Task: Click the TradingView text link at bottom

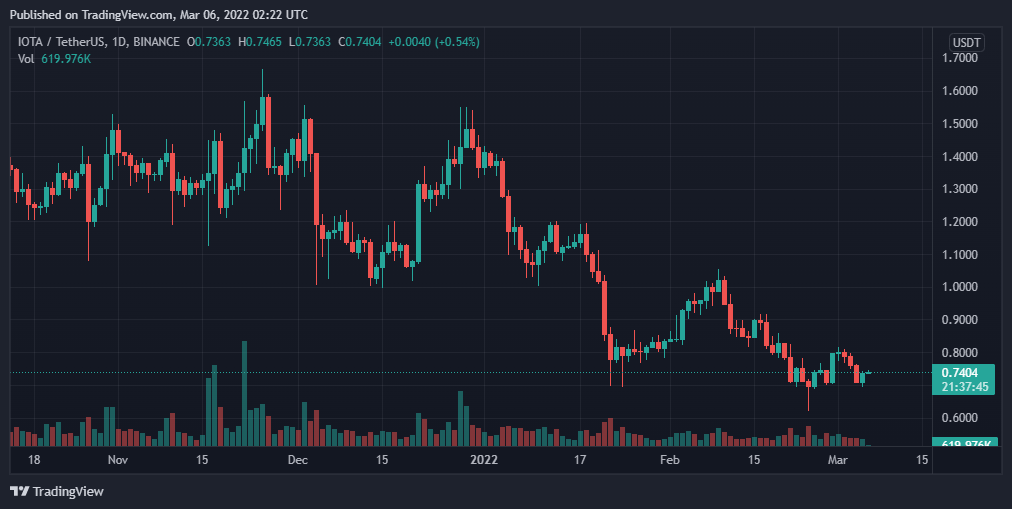Action: click(x=68, y=492)
